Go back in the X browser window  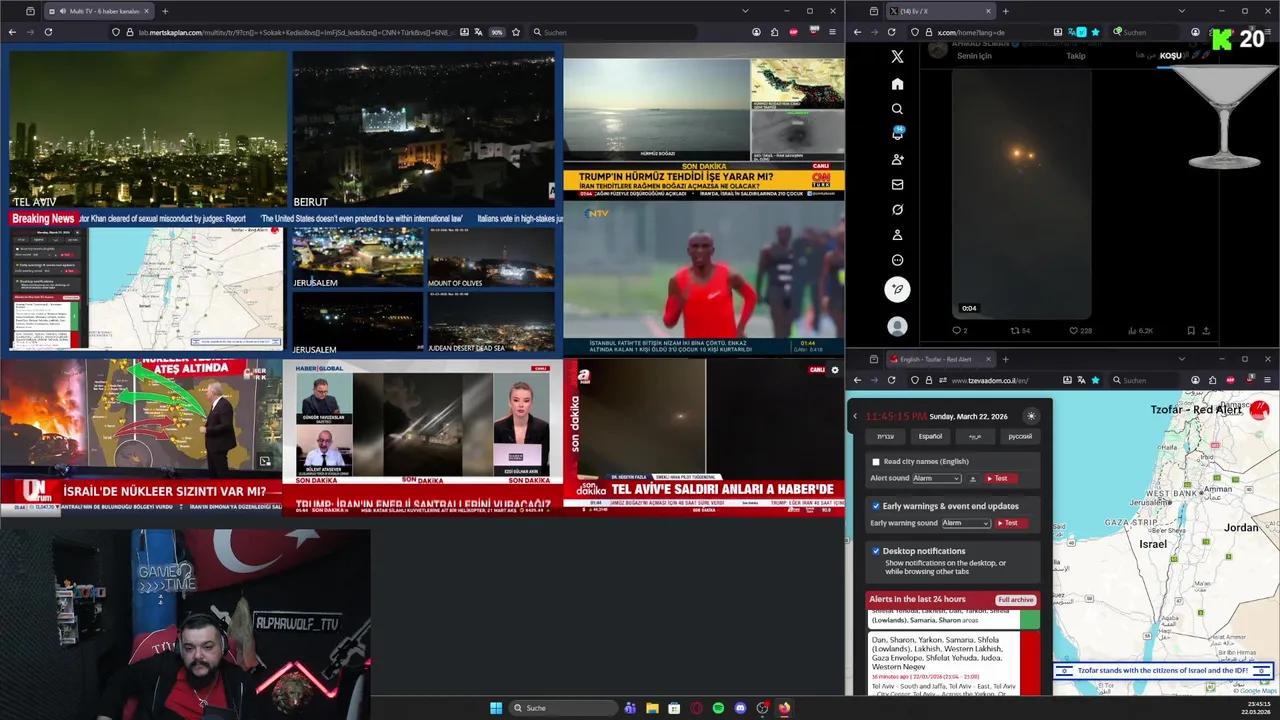pyautogui.click(x=857, y=32)
